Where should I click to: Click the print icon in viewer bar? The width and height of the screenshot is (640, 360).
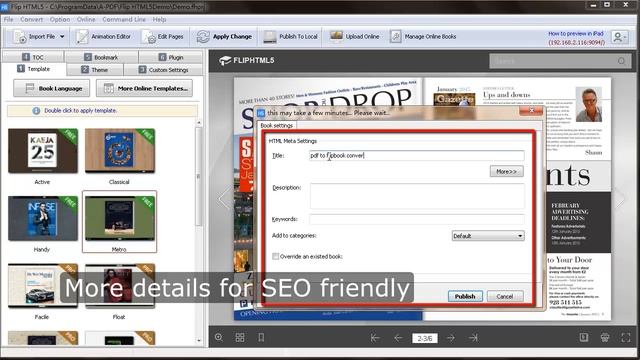point(605,337)
